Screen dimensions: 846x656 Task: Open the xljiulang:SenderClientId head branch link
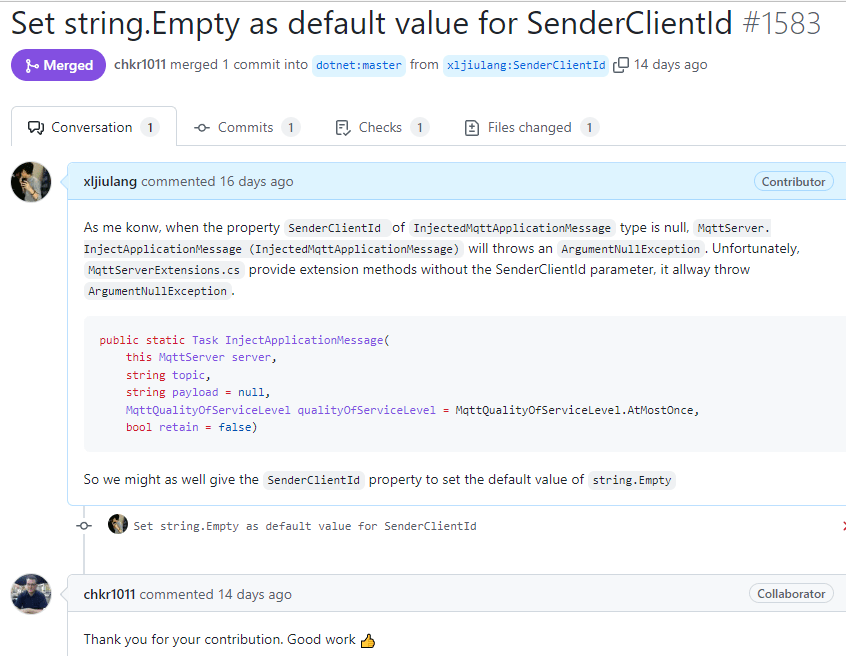(x=526, y=65)
